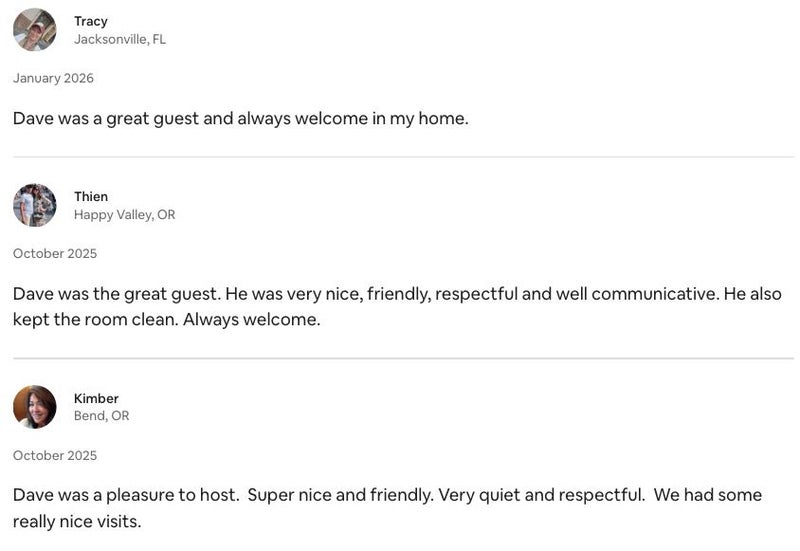Open Thien's profile photo
The height and width of the screenshot is (551, 800).
[x=35, y=205]
